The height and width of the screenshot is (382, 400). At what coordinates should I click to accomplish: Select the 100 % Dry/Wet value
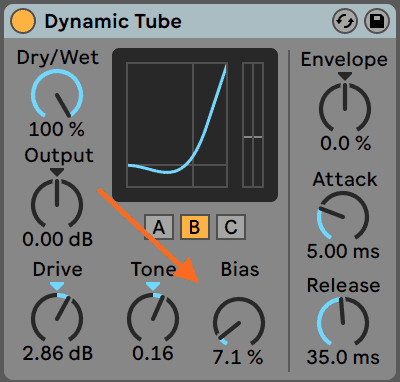(x=57, y=129)
